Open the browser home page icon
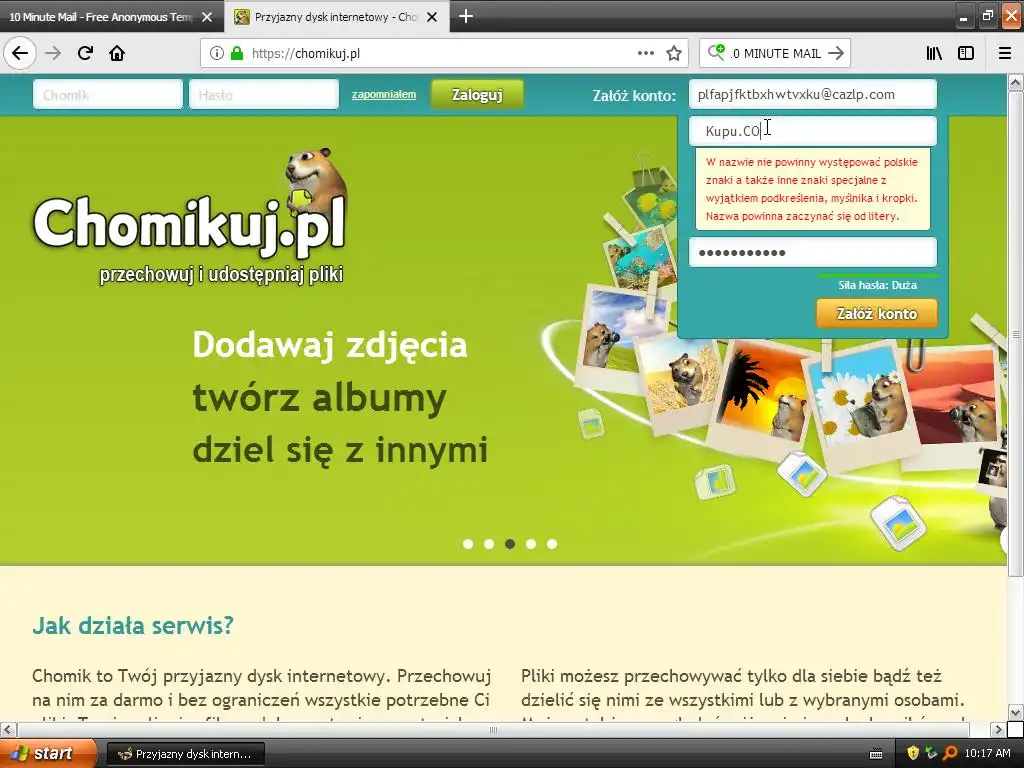This screenshot has height=768, width=1024. point(117,53)
